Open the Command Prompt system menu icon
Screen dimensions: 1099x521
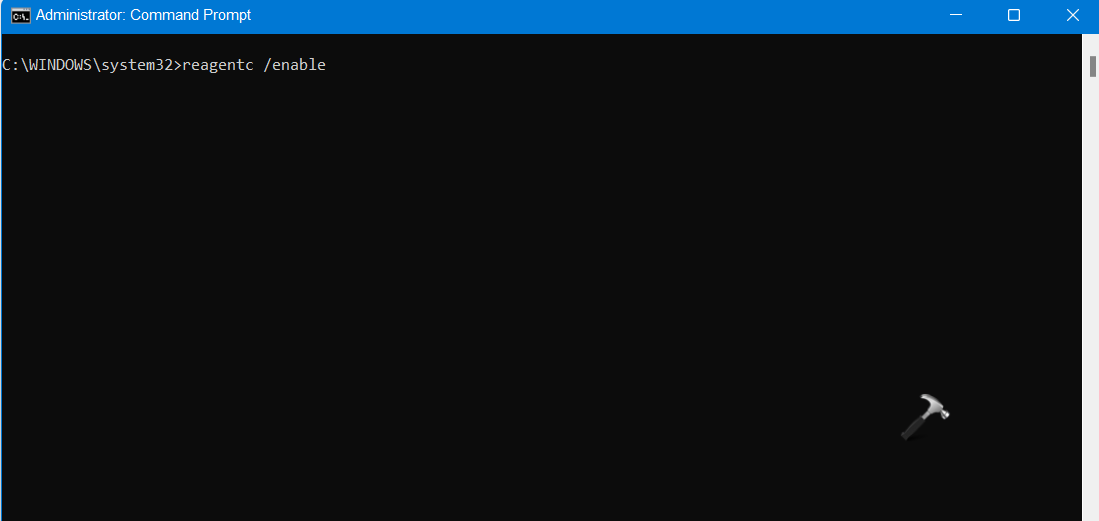point(20,15)
